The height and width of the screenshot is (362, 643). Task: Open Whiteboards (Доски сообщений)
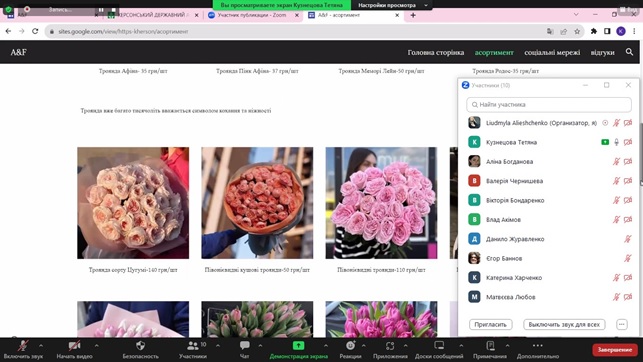pos(439,350)
